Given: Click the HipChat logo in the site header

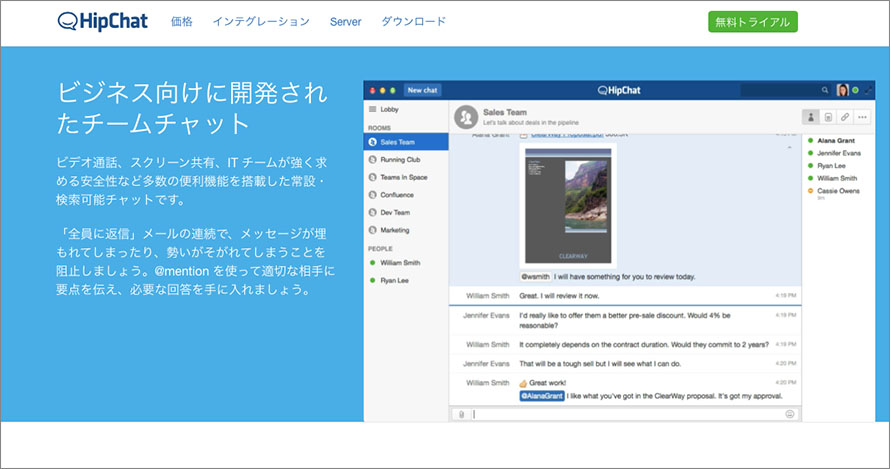Looking at the screenshot, I should click(x=103, y=22).
